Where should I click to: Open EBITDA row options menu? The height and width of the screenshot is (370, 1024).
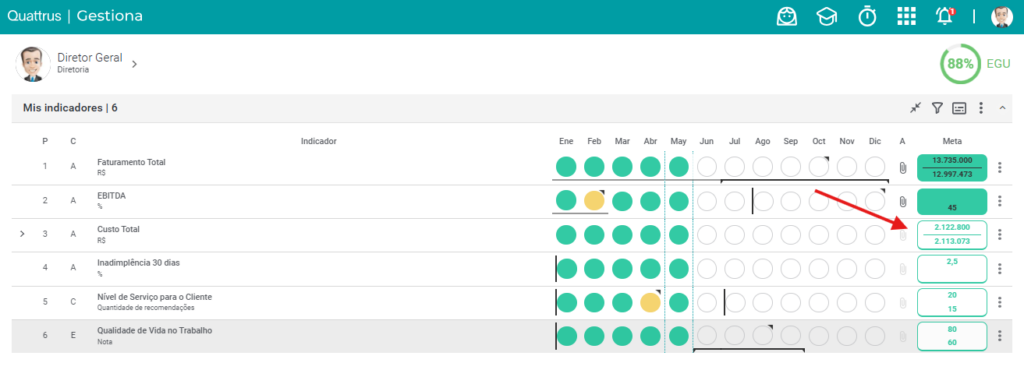click(1000, 201)
